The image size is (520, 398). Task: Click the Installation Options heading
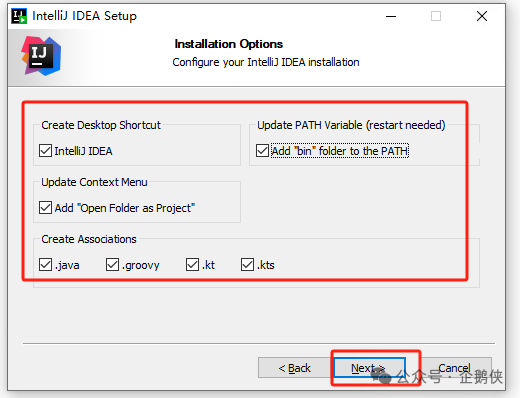[x=229, y=44]
